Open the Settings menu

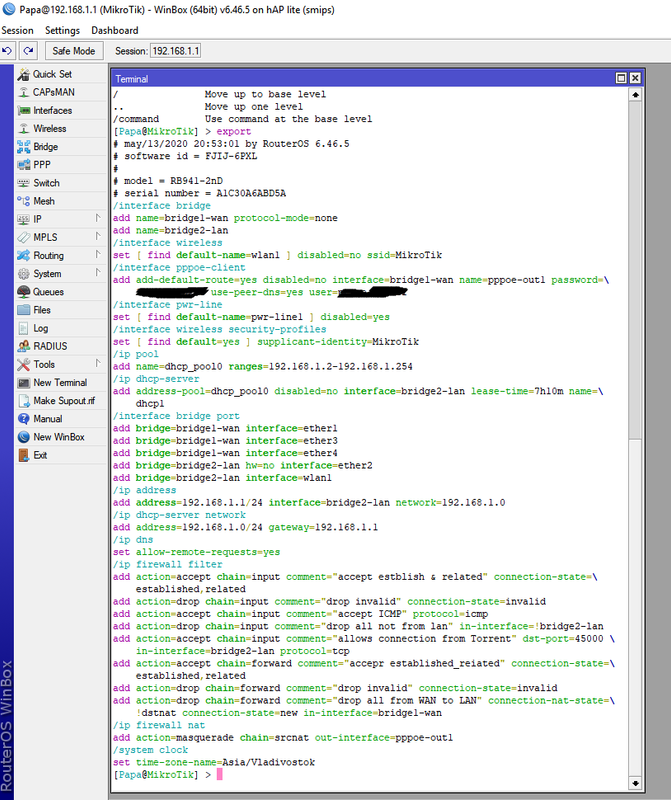(x=62, y=31)
